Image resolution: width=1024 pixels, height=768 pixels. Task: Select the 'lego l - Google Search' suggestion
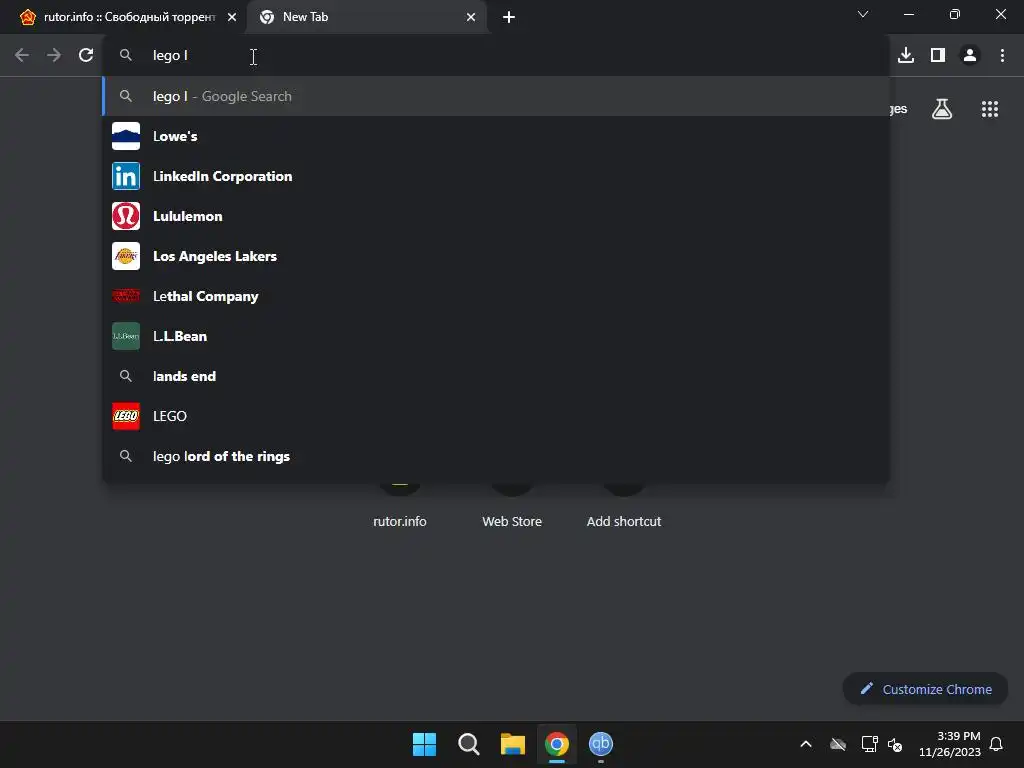pos(496,96)
